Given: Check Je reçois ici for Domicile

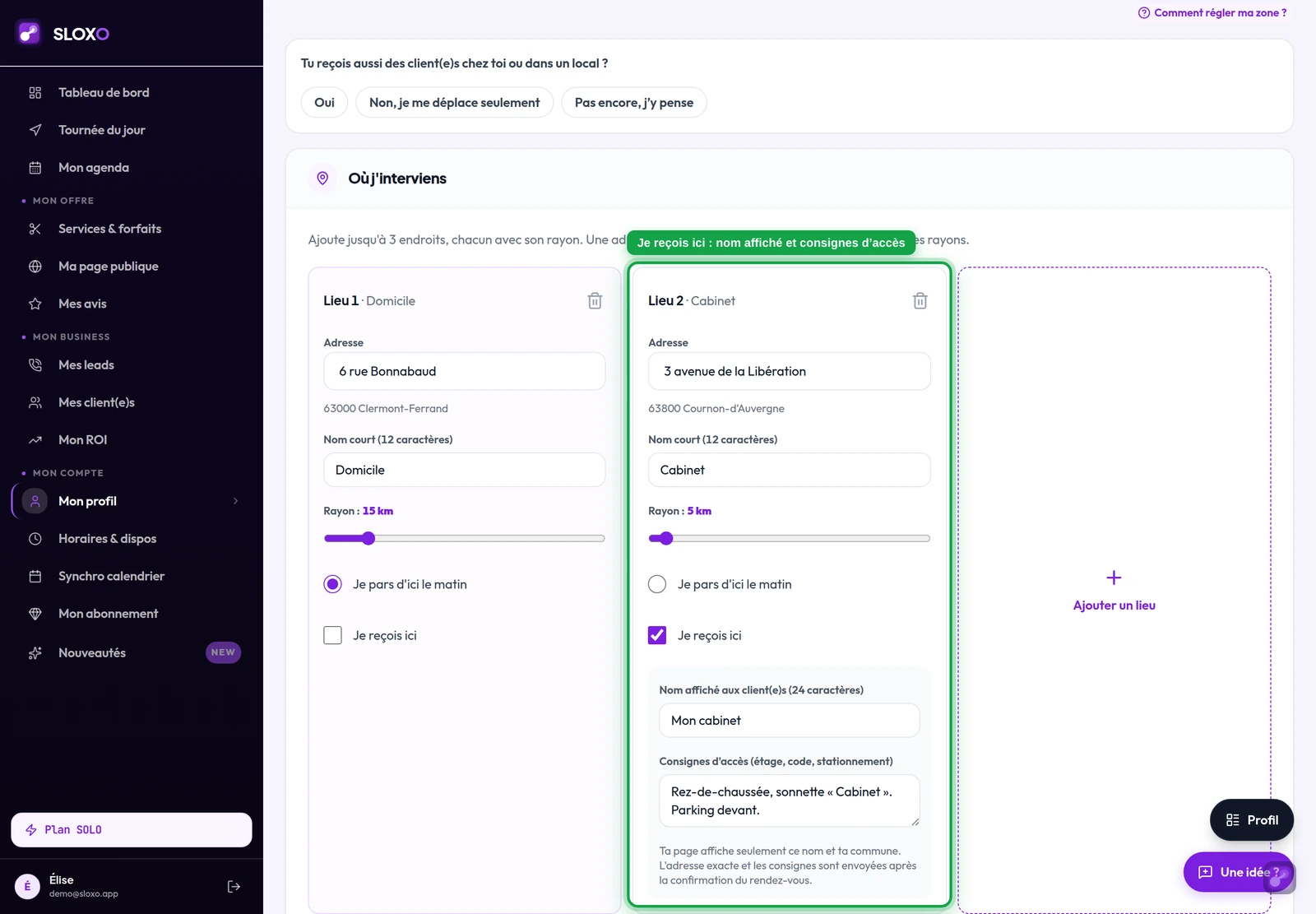Looking at the screenshot, I should point(332,635).
